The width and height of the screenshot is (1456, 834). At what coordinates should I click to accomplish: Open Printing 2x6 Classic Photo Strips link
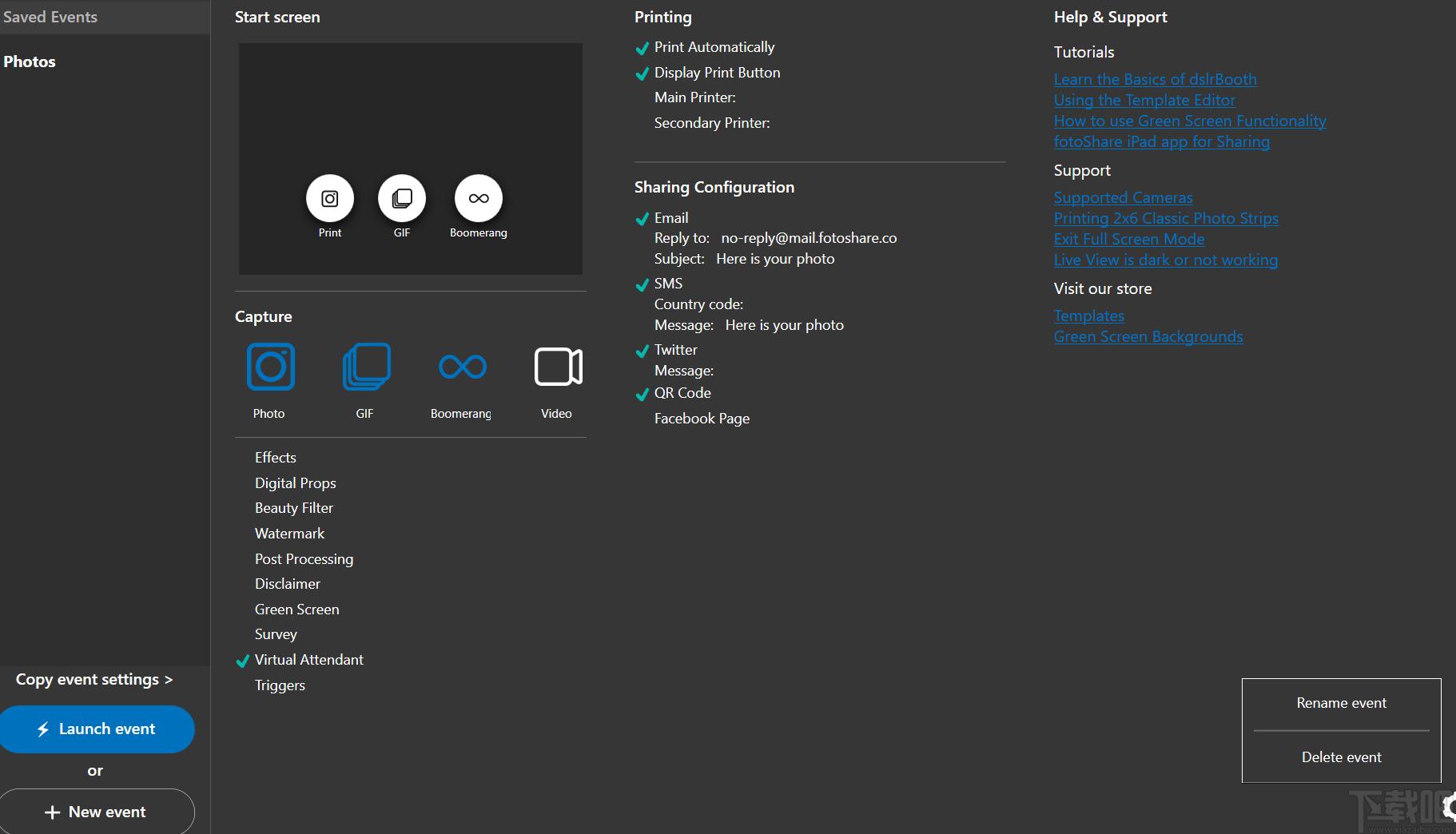1166,218
